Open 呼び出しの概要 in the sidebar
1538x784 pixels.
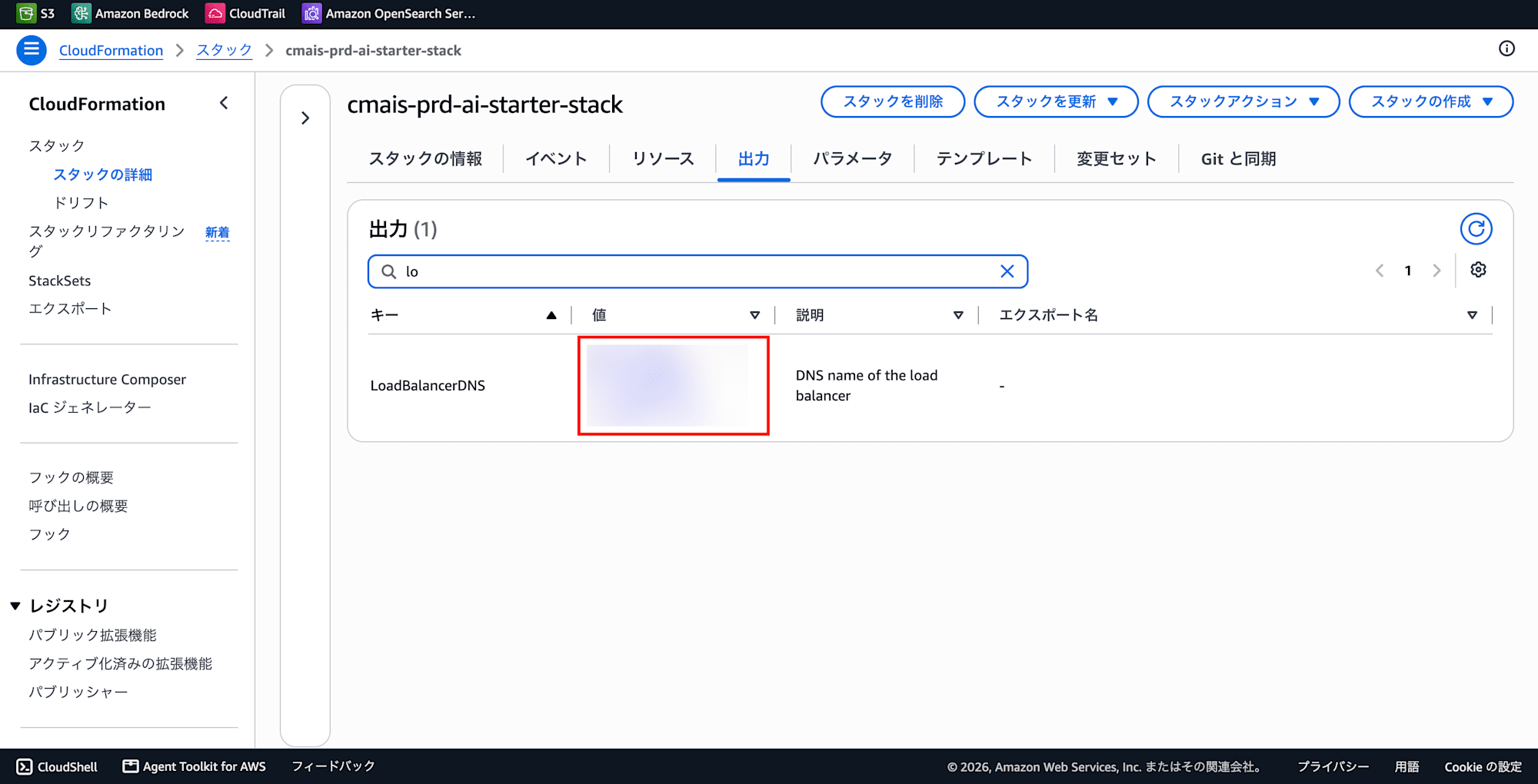(x=78, y=507)
